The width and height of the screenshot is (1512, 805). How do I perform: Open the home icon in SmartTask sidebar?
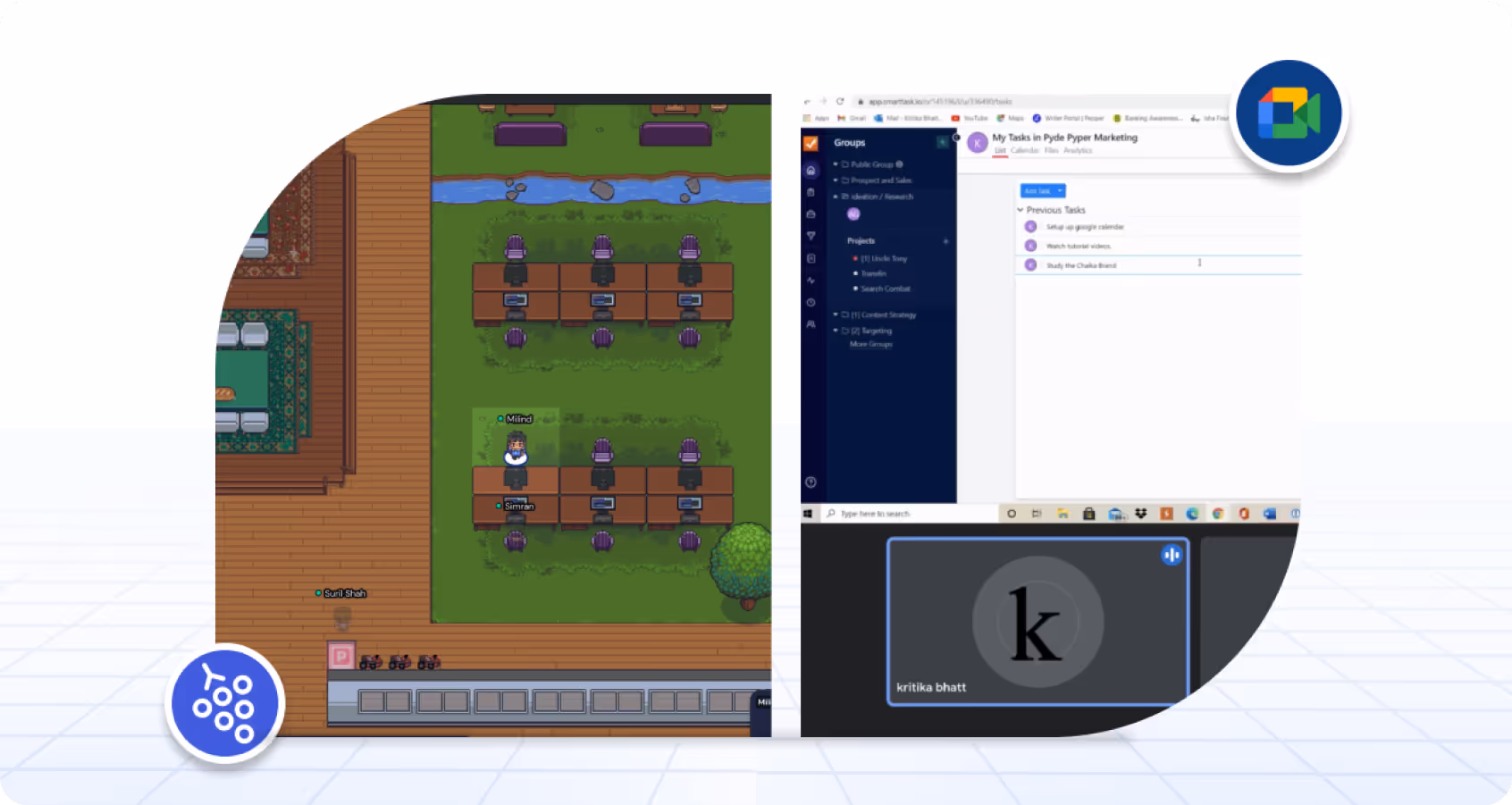811,171
